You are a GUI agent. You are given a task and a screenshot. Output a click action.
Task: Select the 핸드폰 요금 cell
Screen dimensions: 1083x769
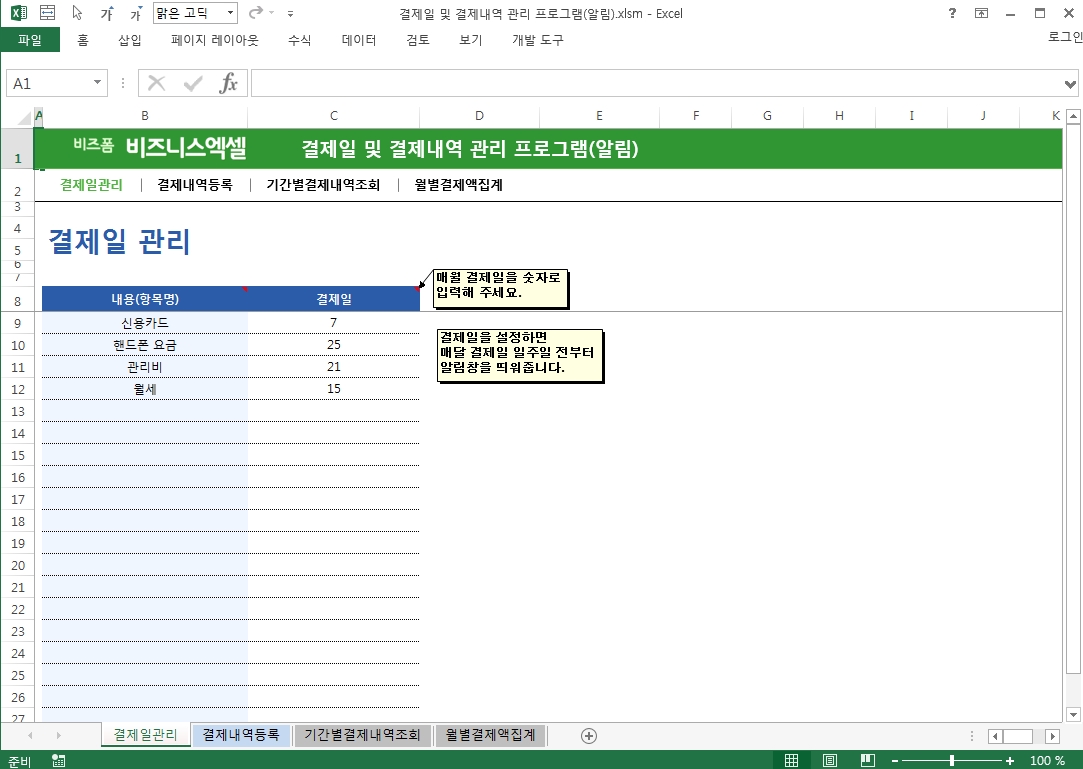point(145,345)
